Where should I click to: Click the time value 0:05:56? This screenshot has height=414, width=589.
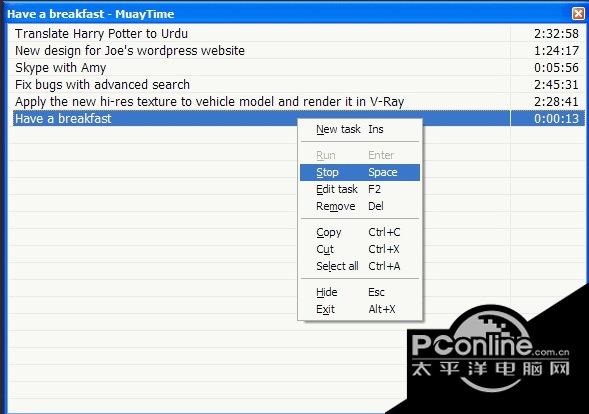[556, 68]
